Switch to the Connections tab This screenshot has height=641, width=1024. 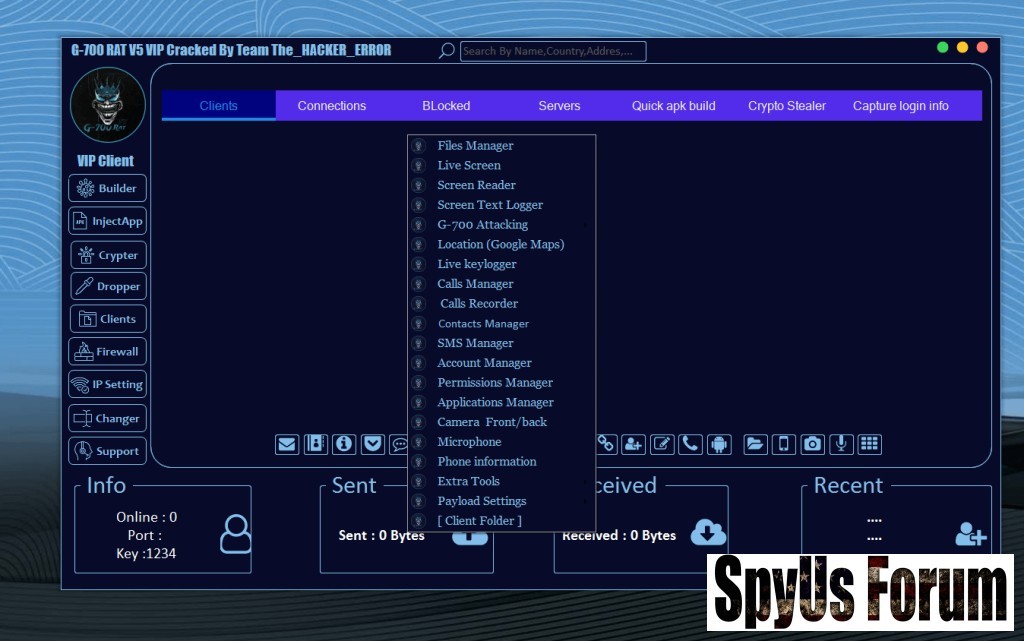(x=332, y=106)
